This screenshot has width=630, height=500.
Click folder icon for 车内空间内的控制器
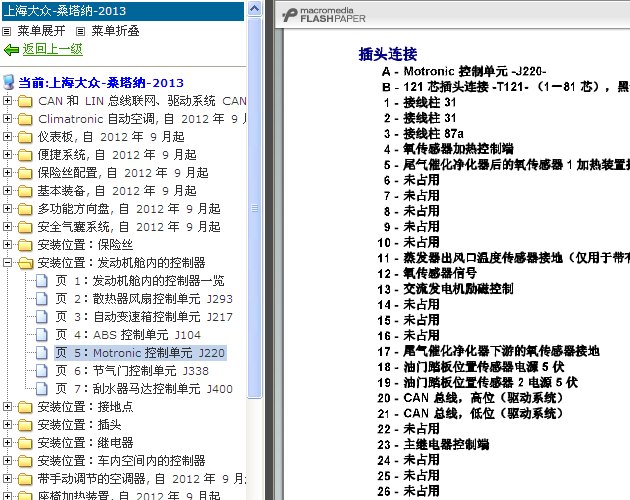pyautogui.click(x=25, y=461)
